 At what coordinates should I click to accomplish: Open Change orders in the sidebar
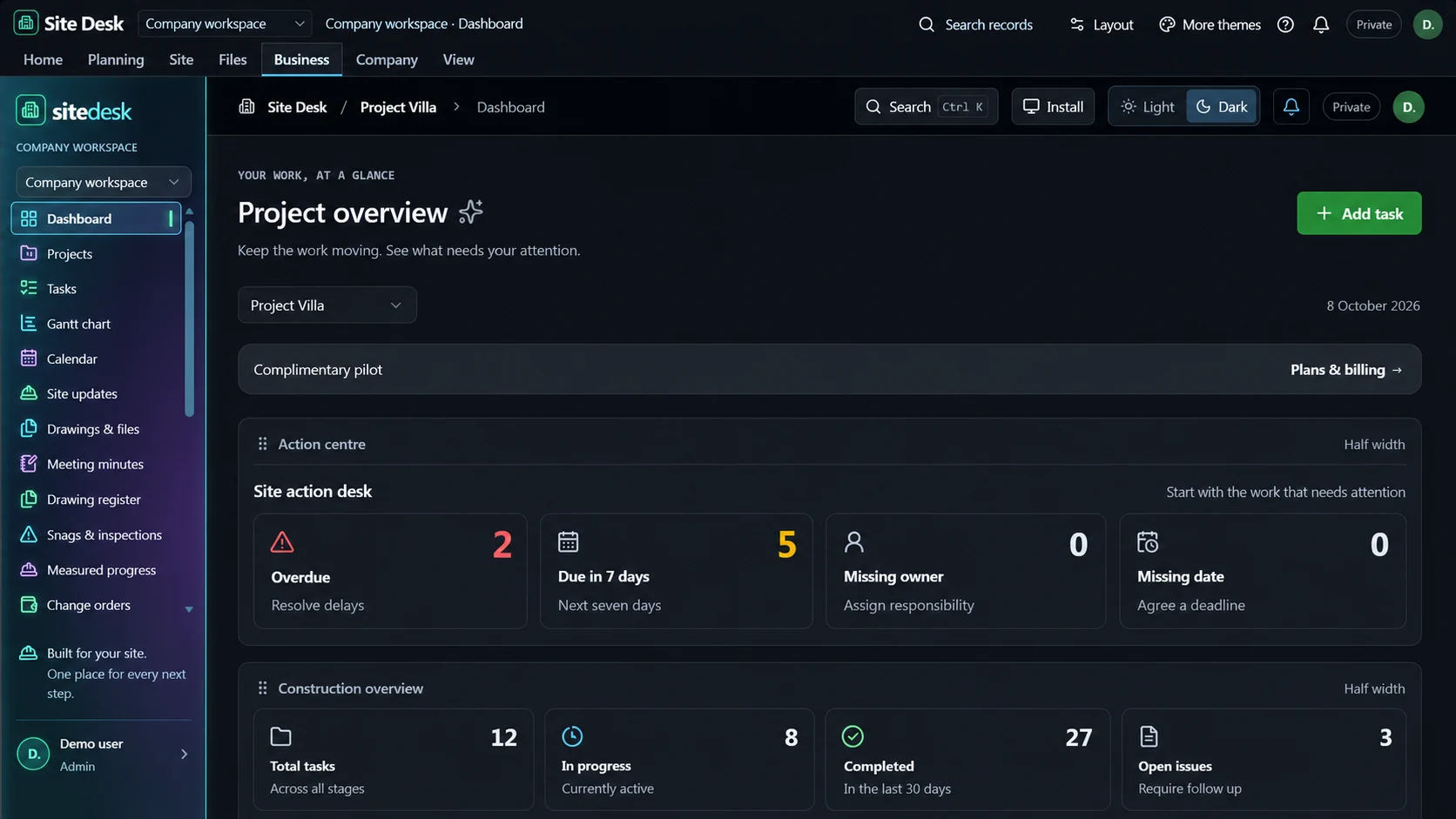coord(96,605)
